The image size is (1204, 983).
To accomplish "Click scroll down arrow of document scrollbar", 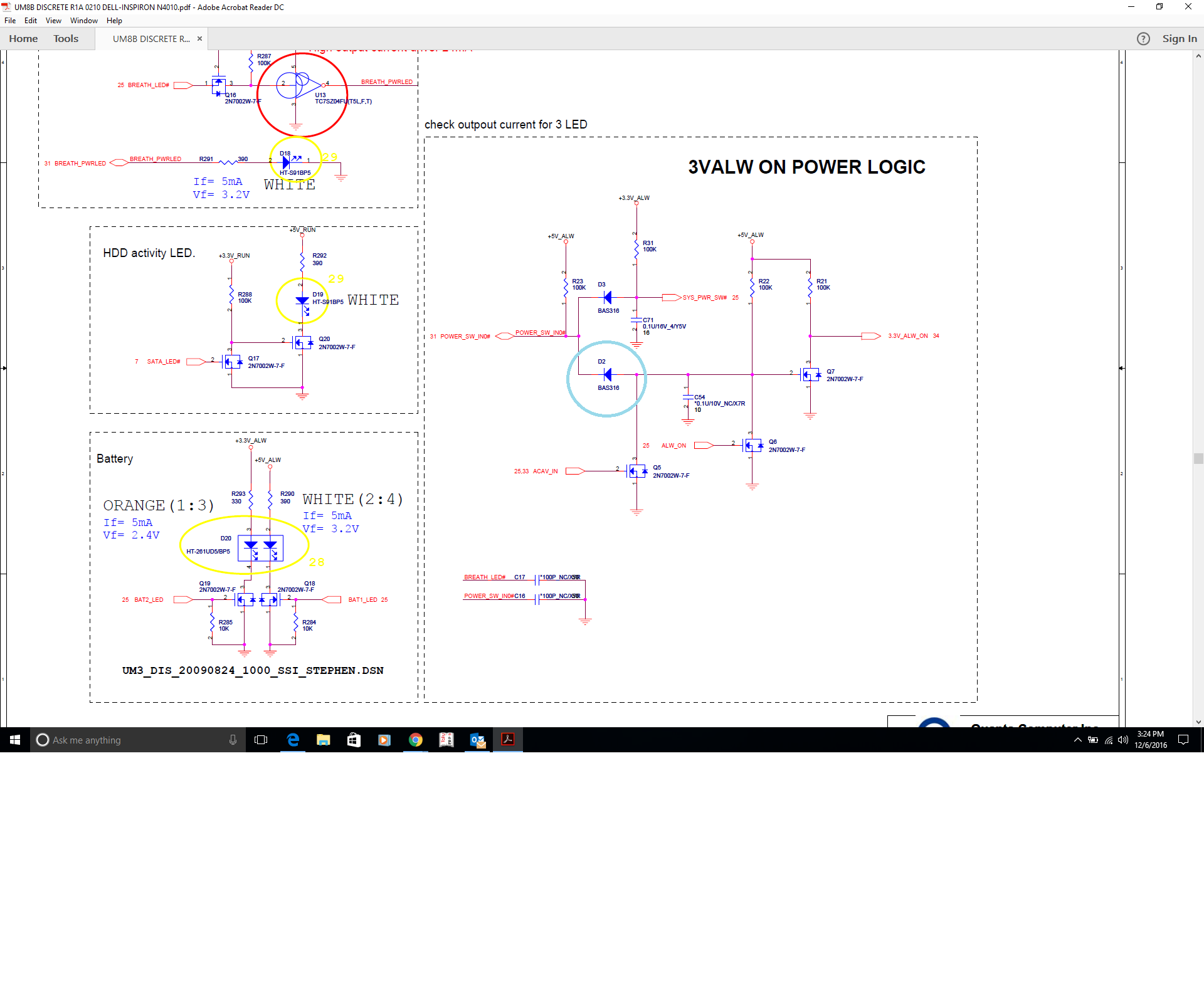I will pos(1198,722).
